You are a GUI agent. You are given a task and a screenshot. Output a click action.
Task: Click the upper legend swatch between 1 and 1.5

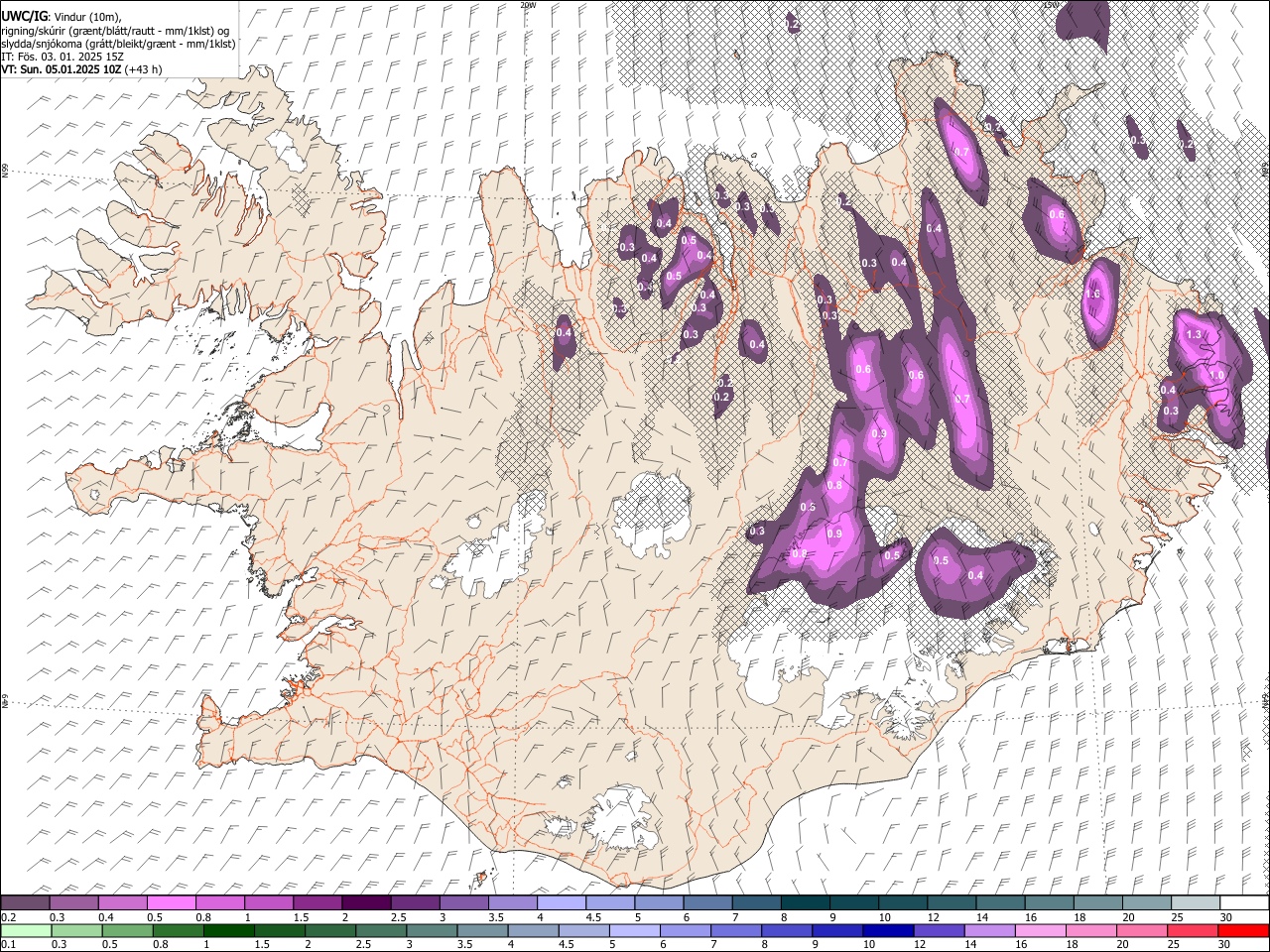(x=269, y=902)
